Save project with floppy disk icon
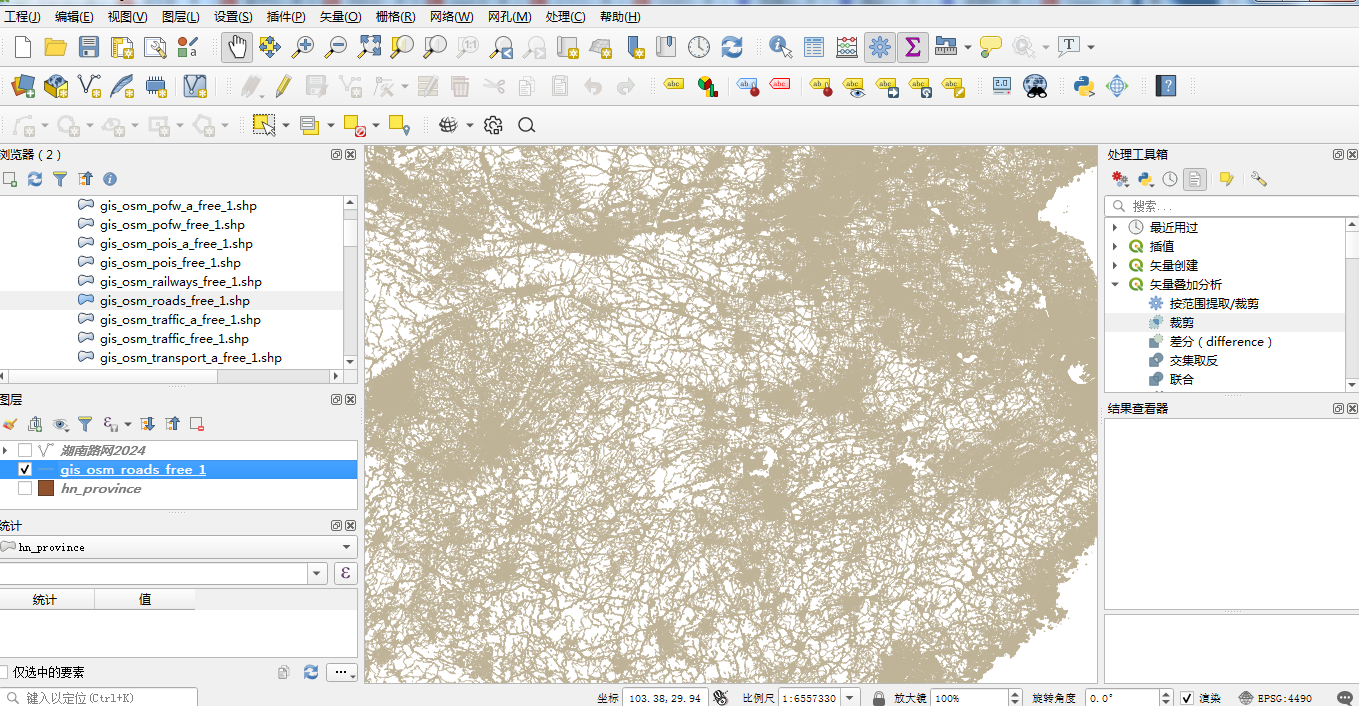The height and width of the screenshot is (706, 1359). tap(89, 46)
